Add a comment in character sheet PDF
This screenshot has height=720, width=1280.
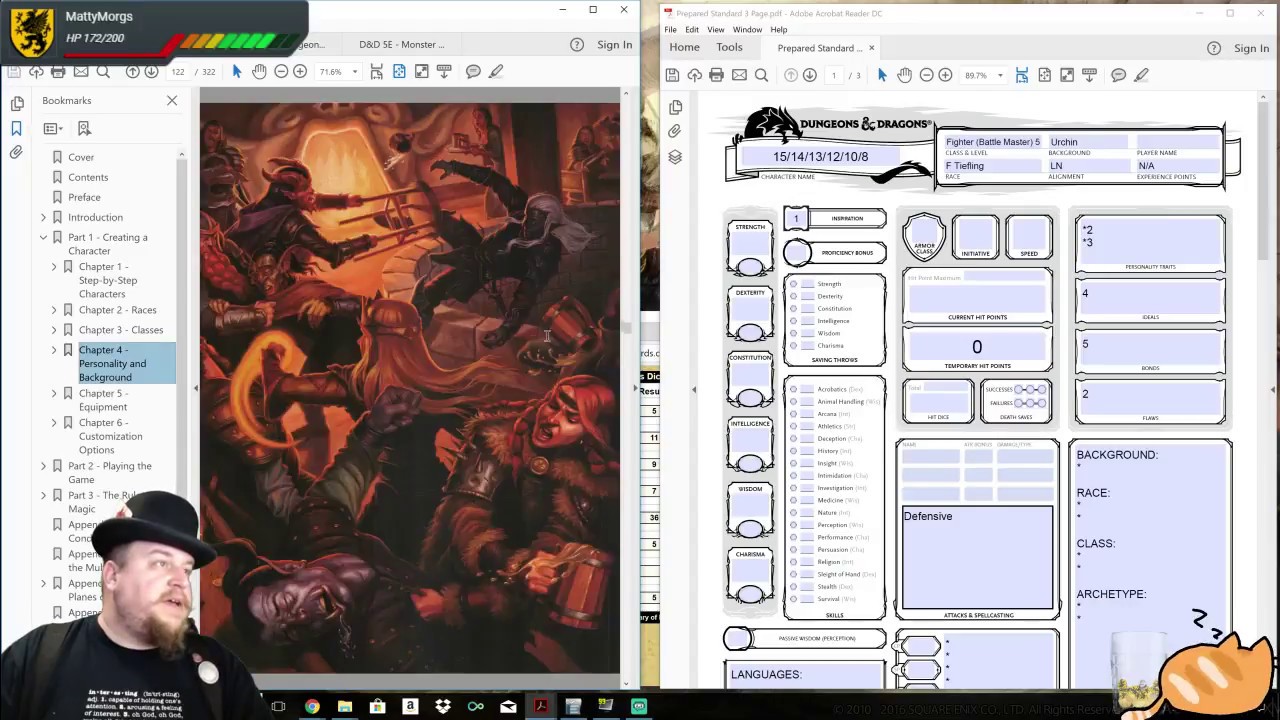pyautogui.click(x=1118, y=75)
